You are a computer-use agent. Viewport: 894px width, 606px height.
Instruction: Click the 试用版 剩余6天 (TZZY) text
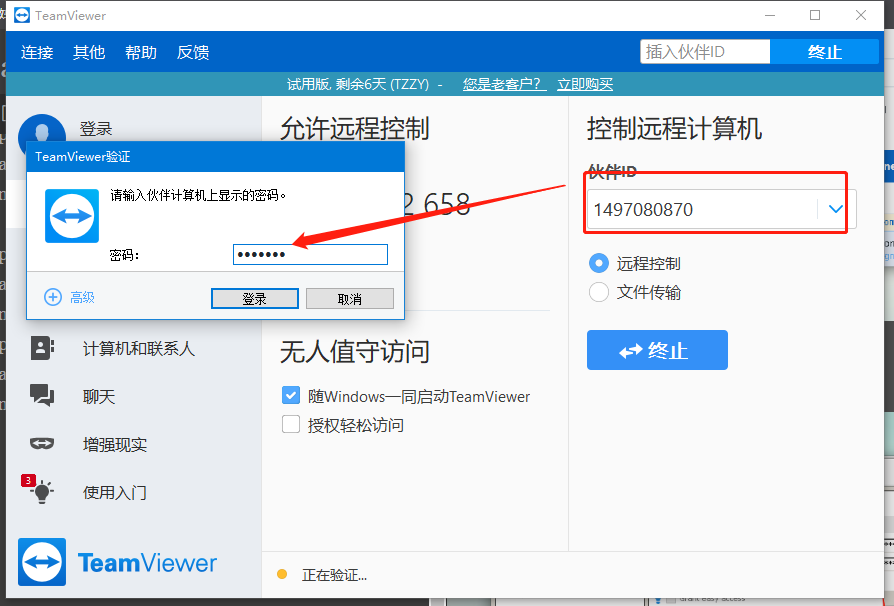point(357,84)
